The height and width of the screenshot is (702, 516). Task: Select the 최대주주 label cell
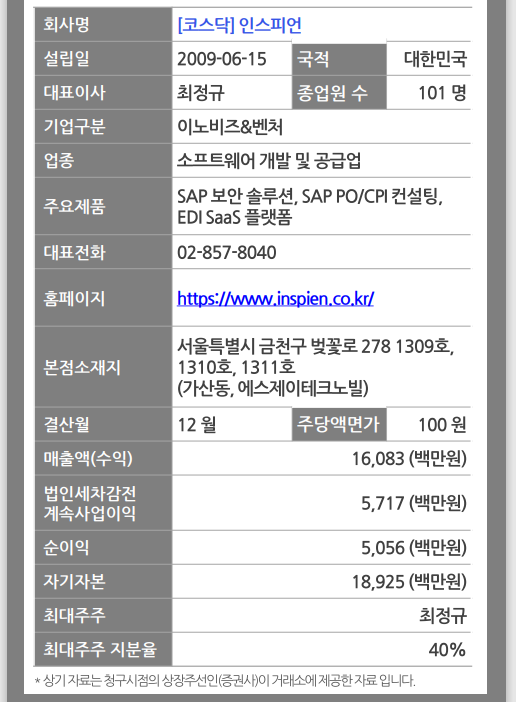click(103, 616)
